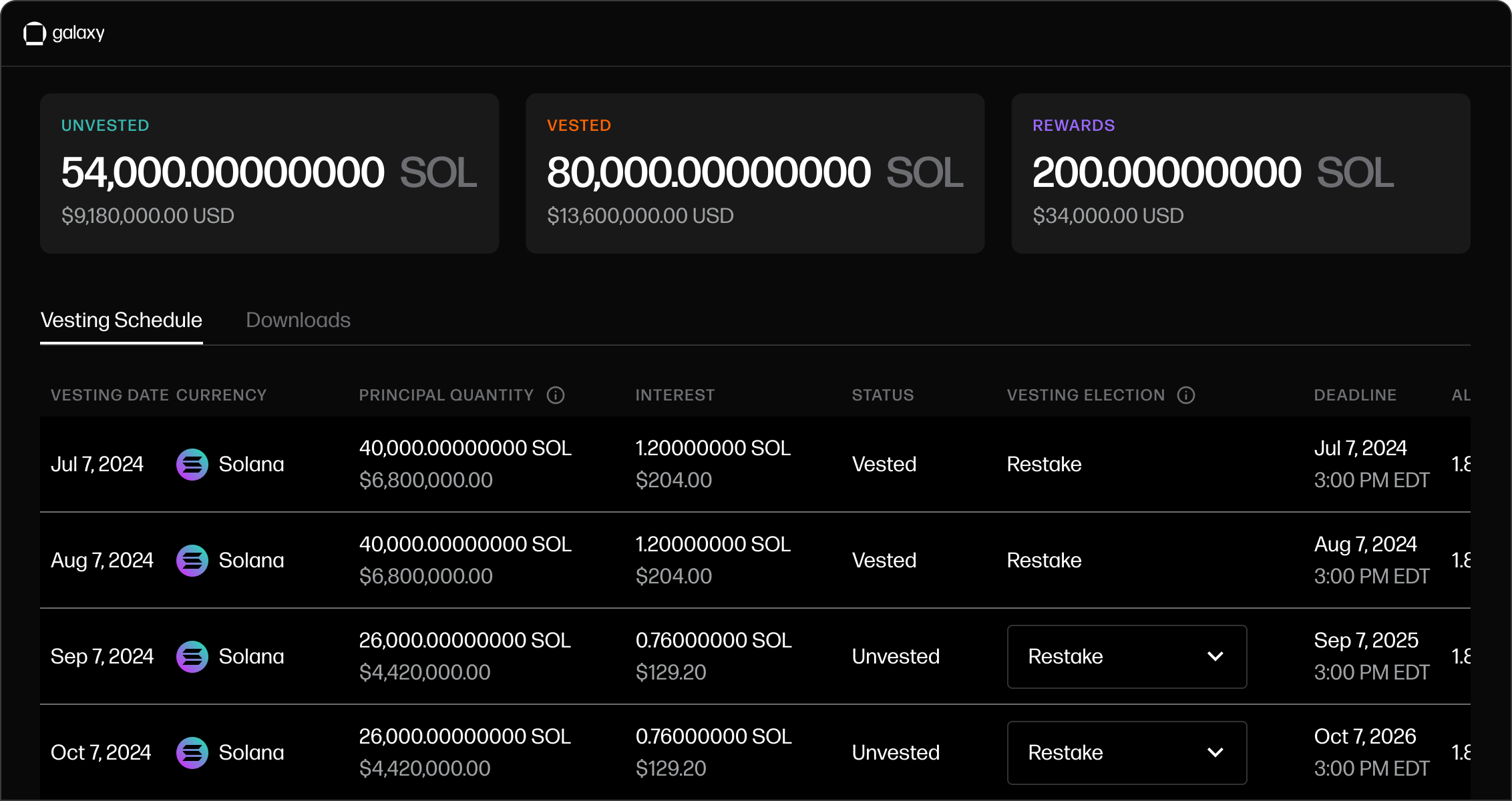The width and height of the screenshot is (1512, 801).
Task: Click the Oct 7, 2024 vesting date
Action: pyautogui.click(x=101, y=753)
